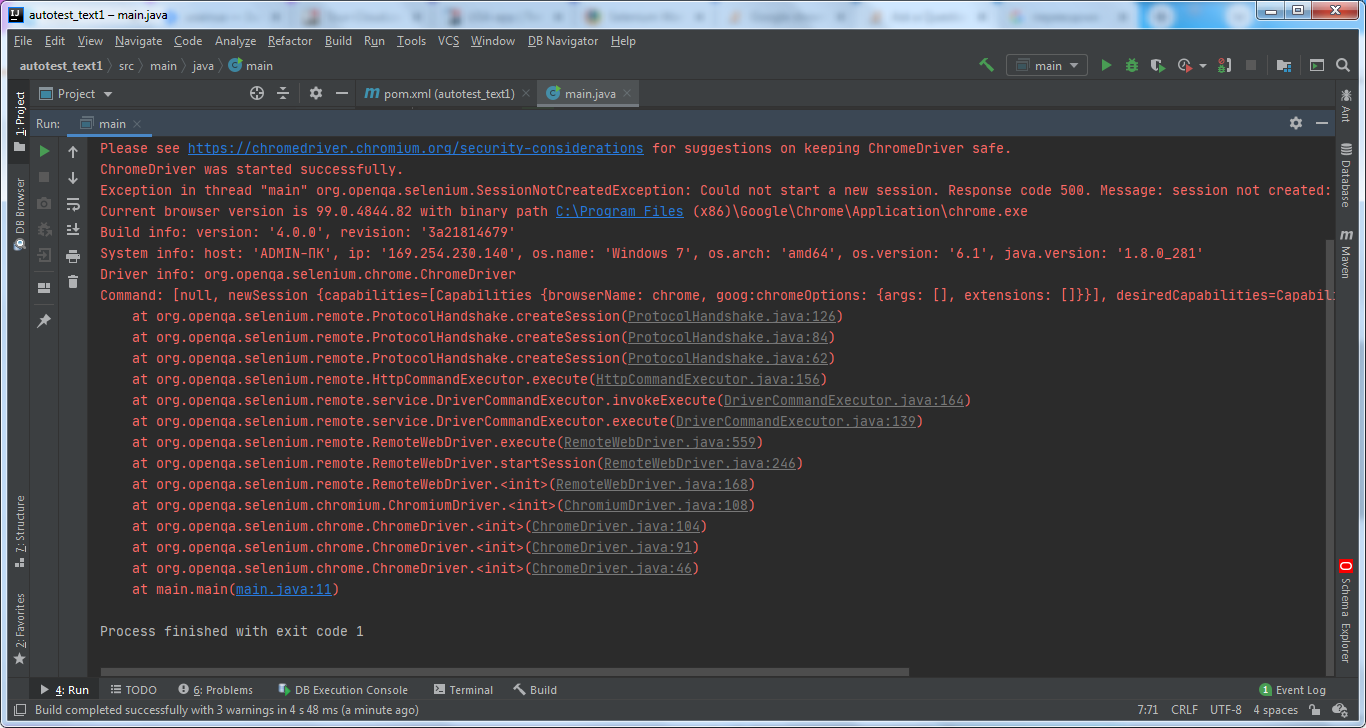The image size is (1366, 728).
Task: Open the Navigate menu
Action: (x=138, y=41)
